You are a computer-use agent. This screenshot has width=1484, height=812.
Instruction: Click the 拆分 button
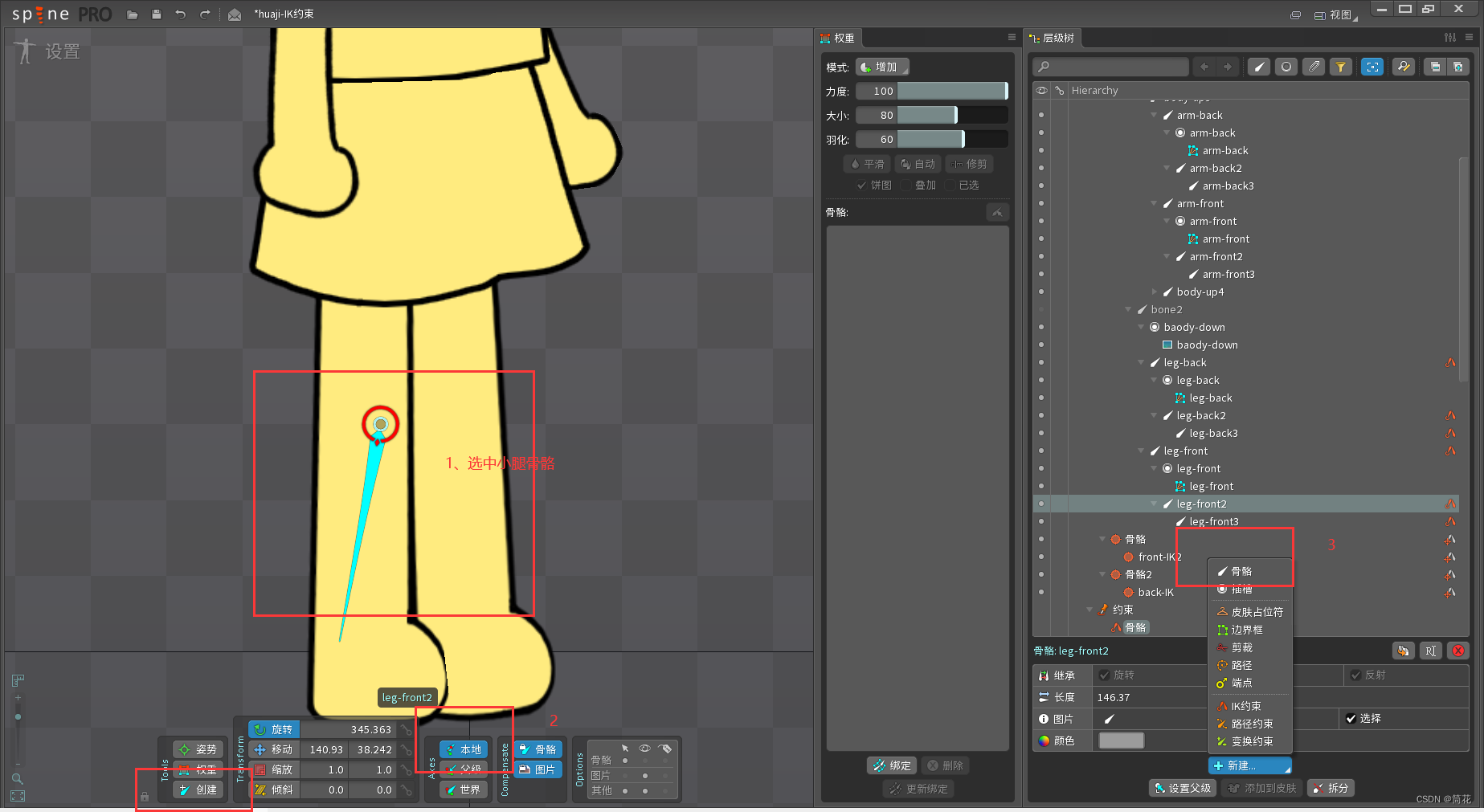click(1331, 788)
